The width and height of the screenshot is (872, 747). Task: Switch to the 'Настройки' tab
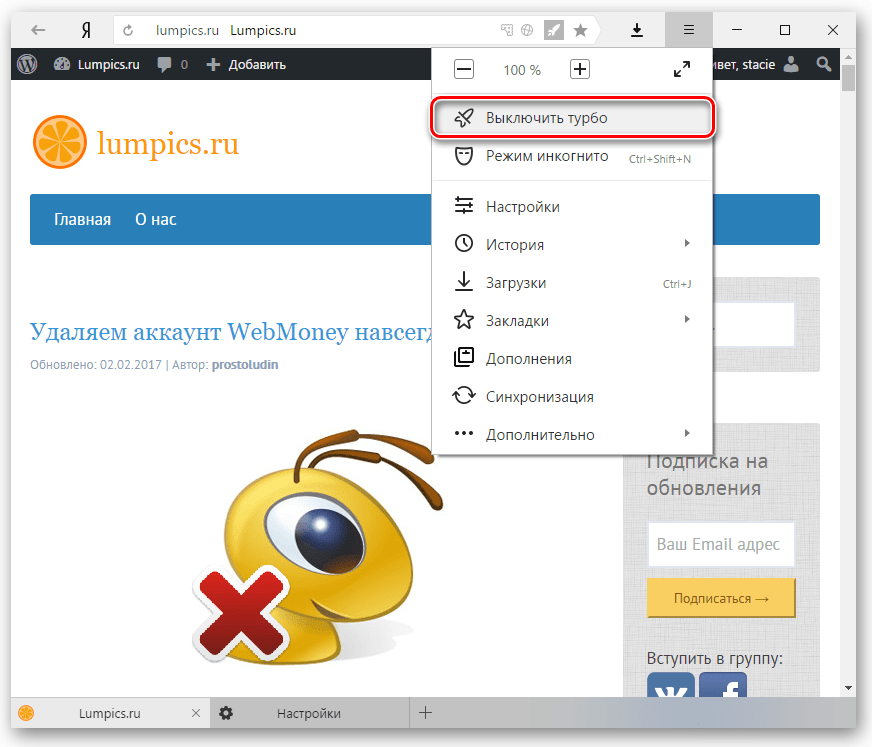[x=308, y=713]
